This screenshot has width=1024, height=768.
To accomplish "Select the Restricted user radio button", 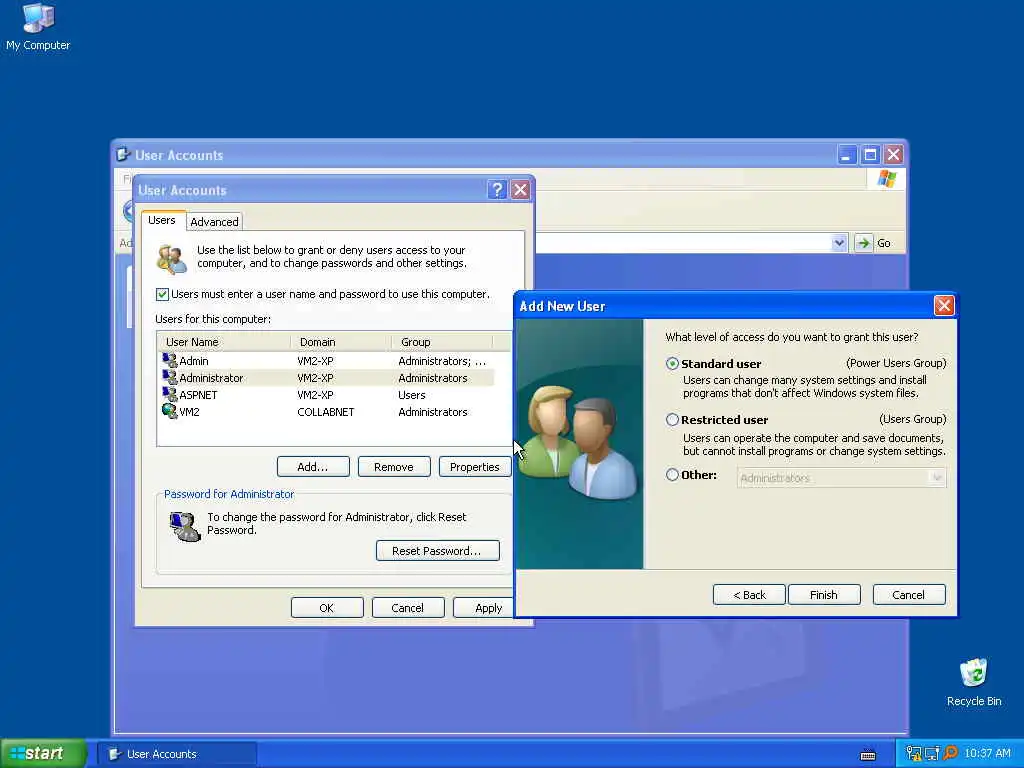I will pos(672,419).
